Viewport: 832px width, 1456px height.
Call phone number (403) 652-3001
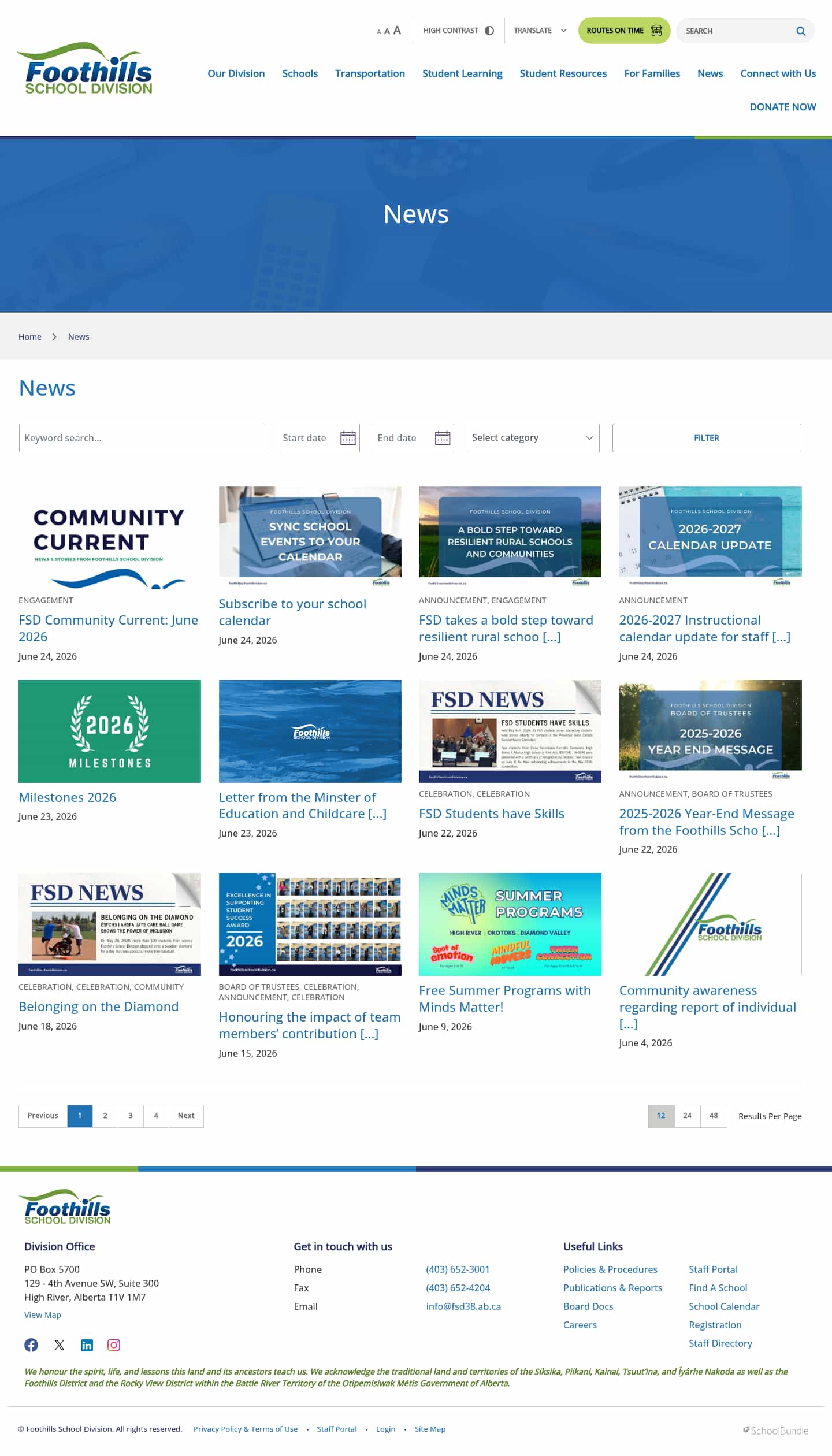tap(458, 1269)
